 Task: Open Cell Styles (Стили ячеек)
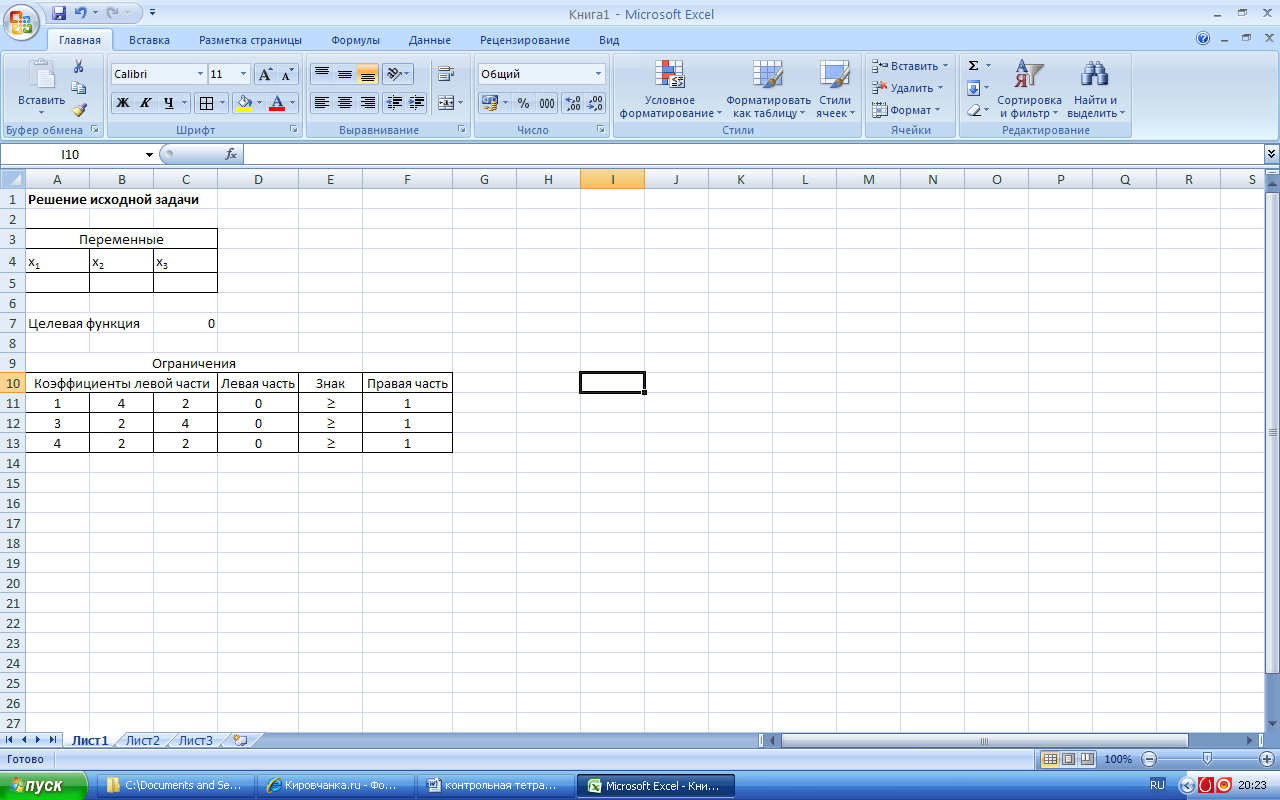point(834,89)
